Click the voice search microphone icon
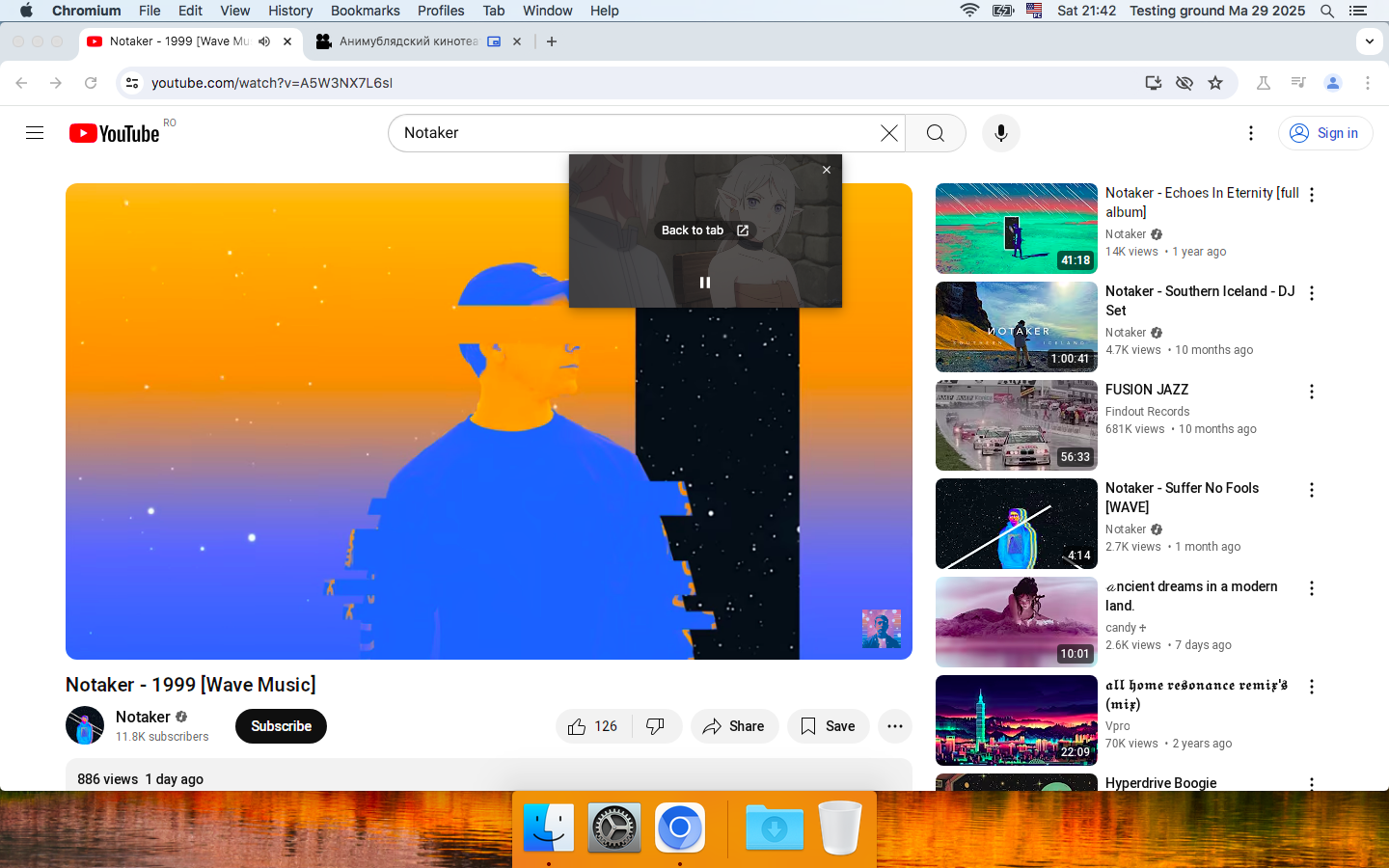The height and width of the screenshot is (868, 1389). click(x=1000, y=133)
